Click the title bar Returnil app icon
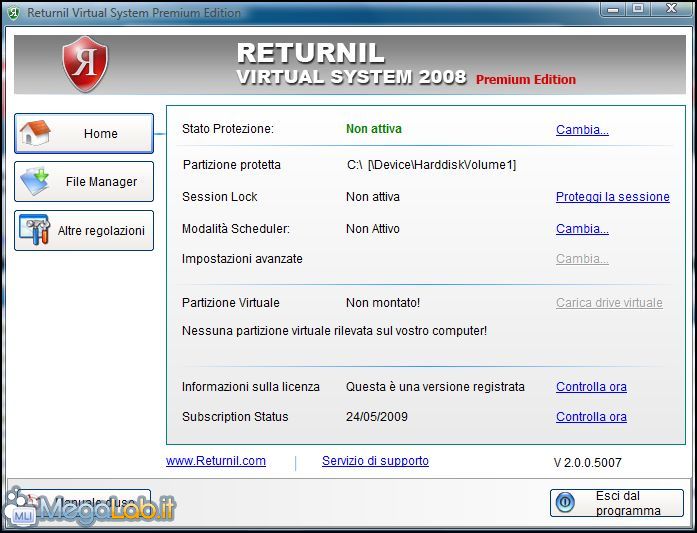This screenshot has height=533, width=697. tap(13, 13)
